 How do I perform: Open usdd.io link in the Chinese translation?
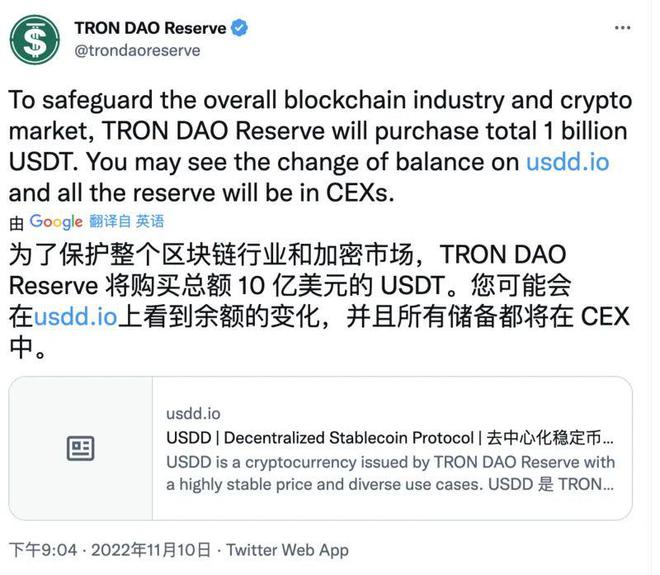(x=76, y=317)
